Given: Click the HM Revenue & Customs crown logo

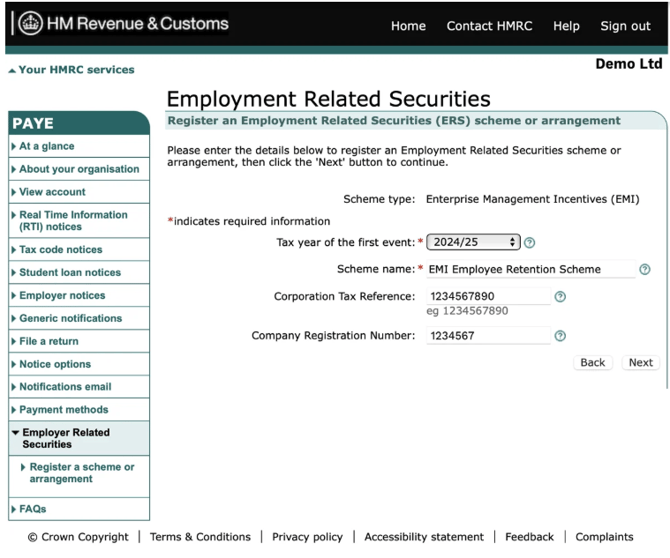Looking at the screenshot, I should tap(30, 24).
